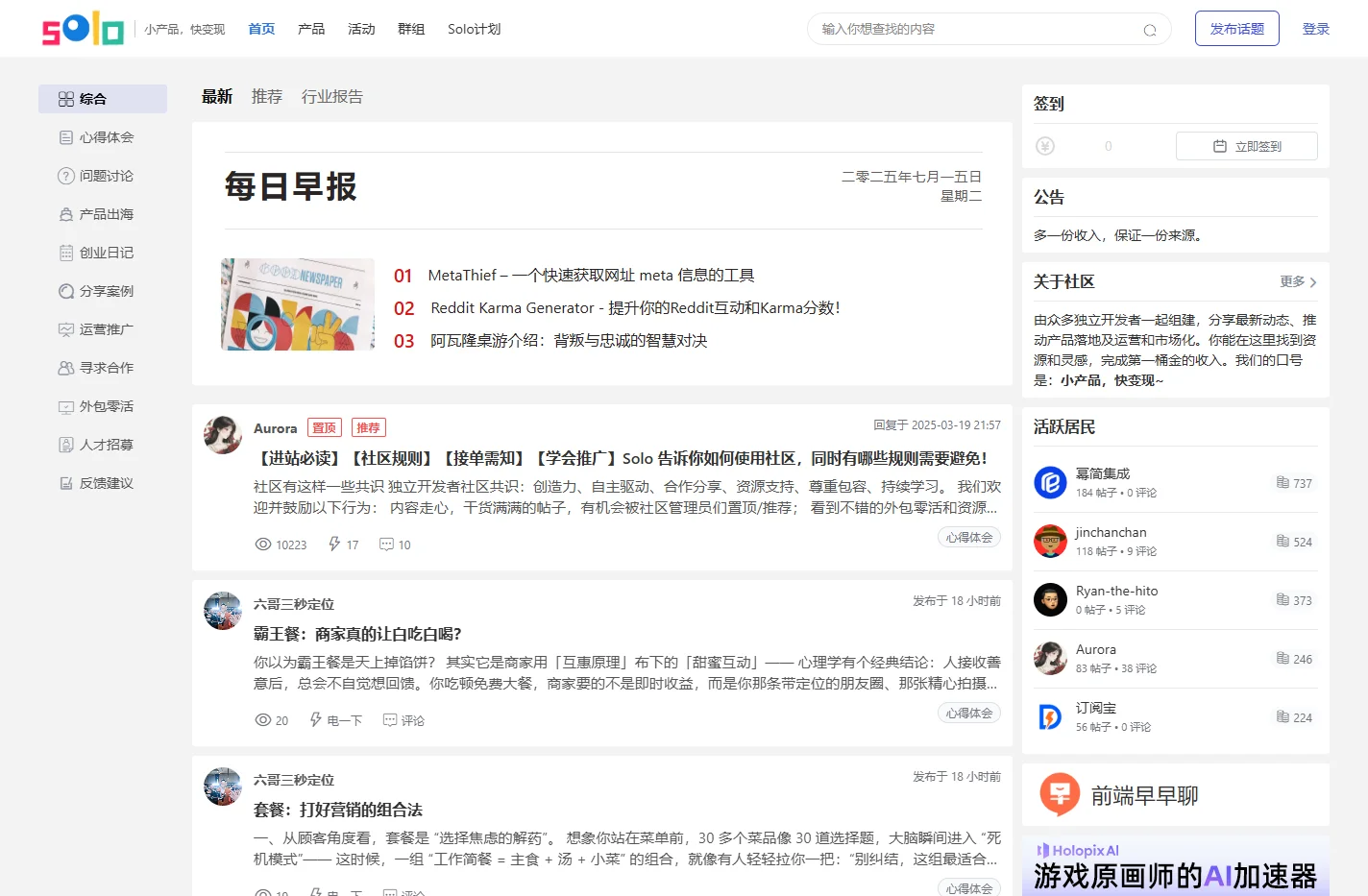Viewport: 1368px width, 896px height.
Task: Open the 群组 navigation item
Action: click(x=411, y=29)
